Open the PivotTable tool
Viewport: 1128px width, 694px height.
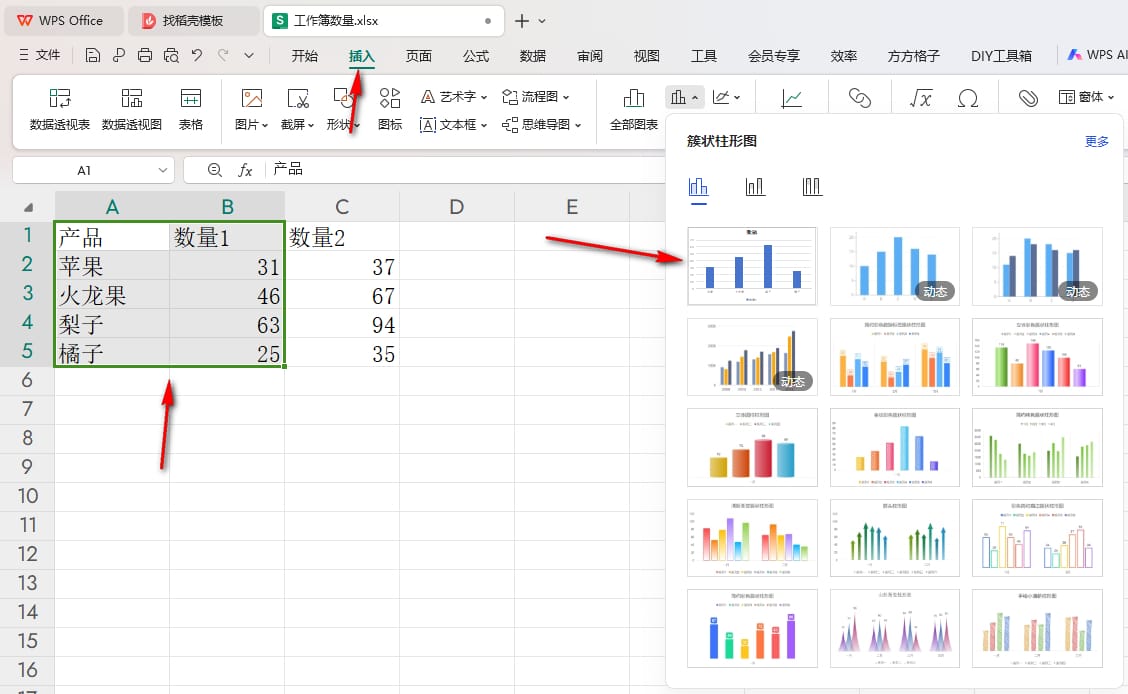[x=60, y=109]
